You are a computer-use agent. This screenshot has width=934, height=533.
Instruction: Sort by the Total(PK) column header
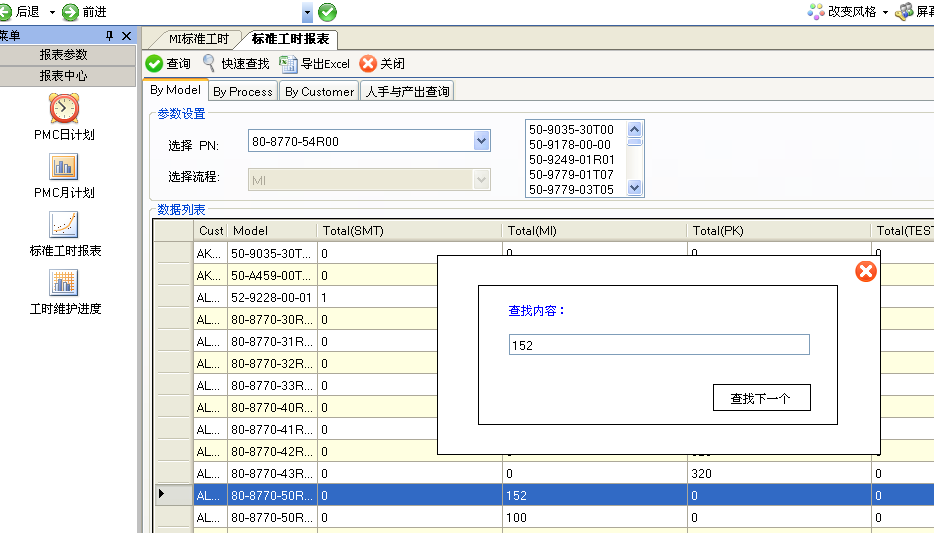tap(779, 231)
